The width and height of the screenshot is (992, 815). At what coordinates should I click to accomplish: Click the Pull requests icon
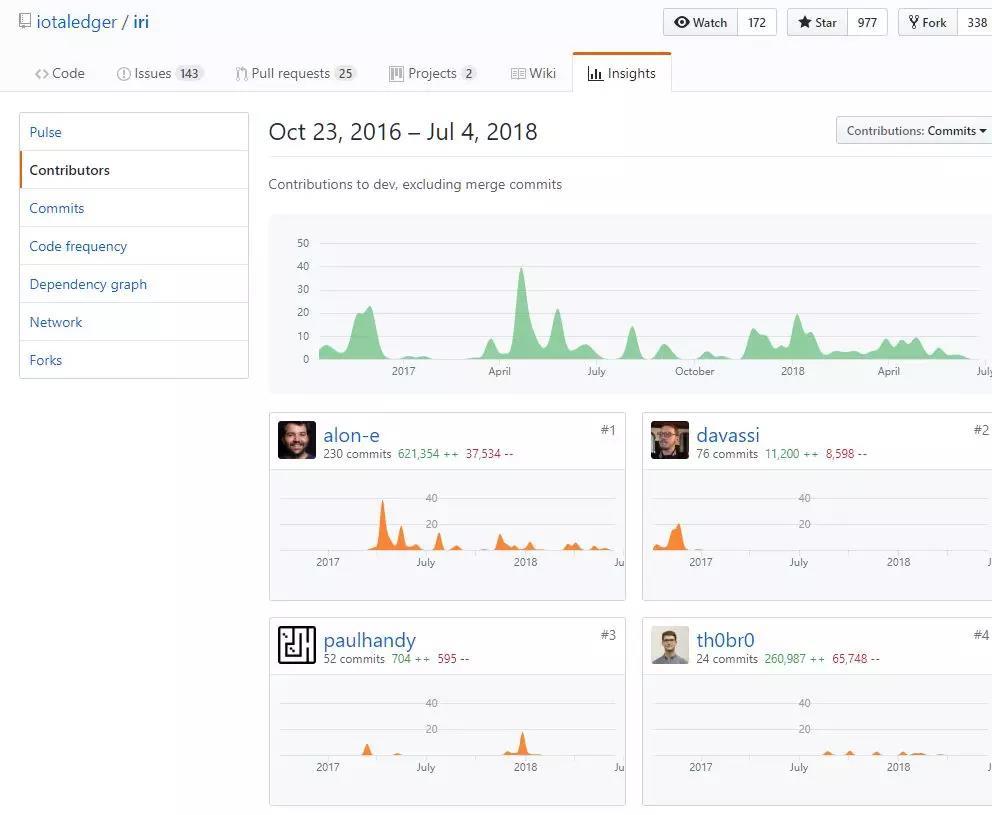click(x=241, y=74)
